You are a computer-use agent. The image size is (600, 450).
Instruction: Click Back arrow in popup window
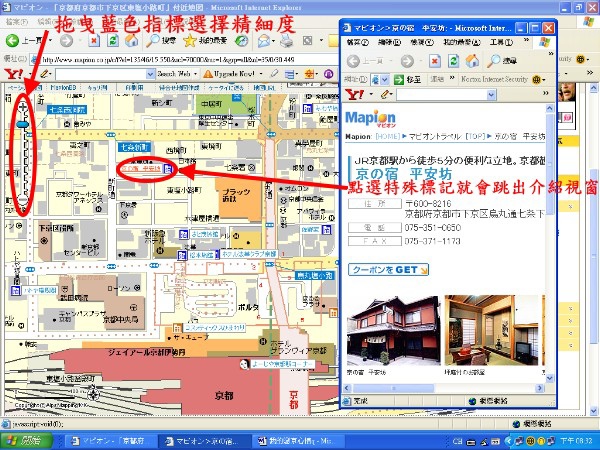click(x=353, y=61)
